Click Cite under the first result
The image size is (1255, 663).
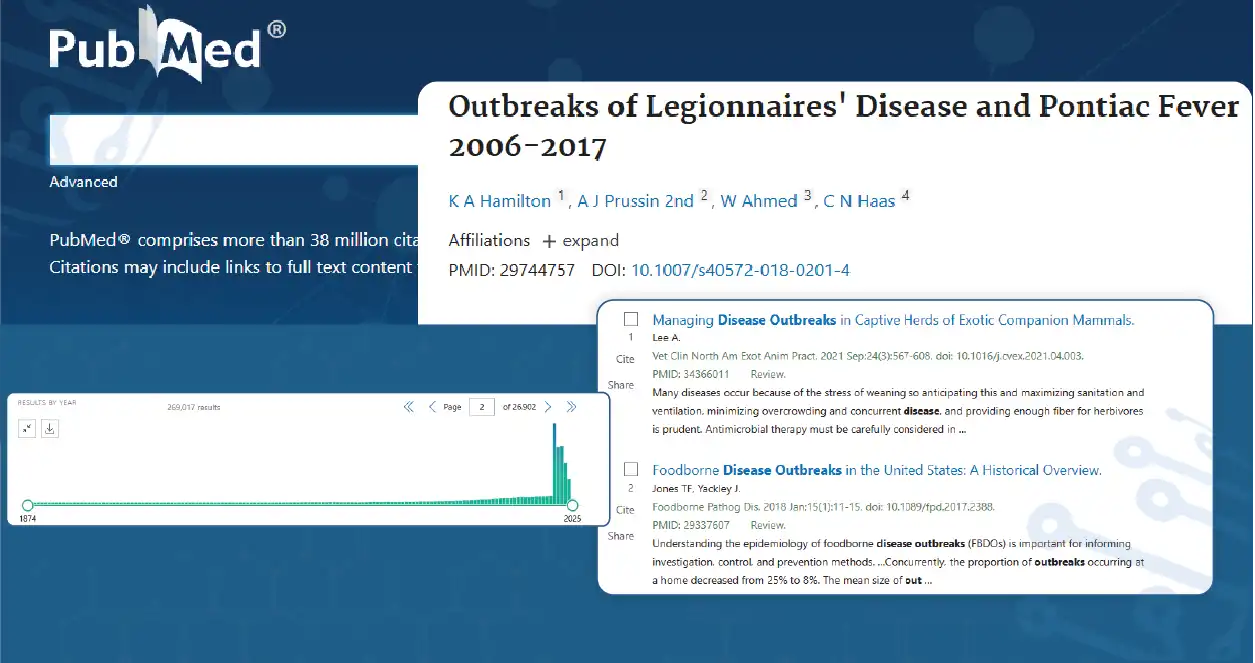click(625, 359)
